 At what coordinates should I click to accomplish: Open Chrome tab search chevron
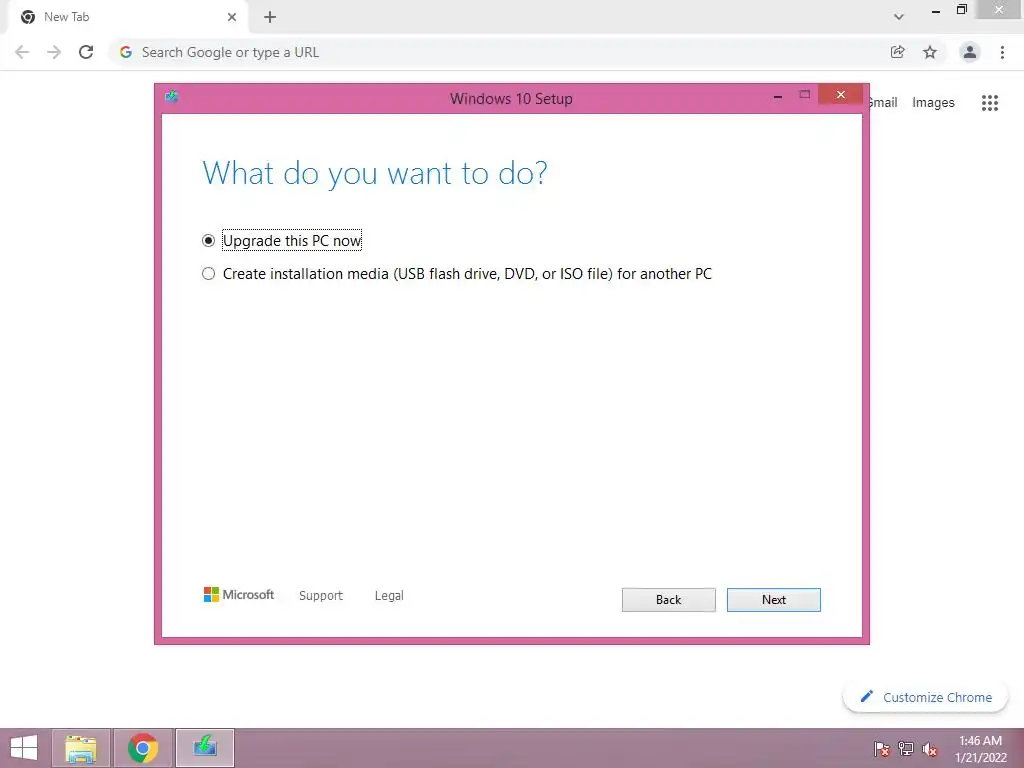tap(899, 17)
